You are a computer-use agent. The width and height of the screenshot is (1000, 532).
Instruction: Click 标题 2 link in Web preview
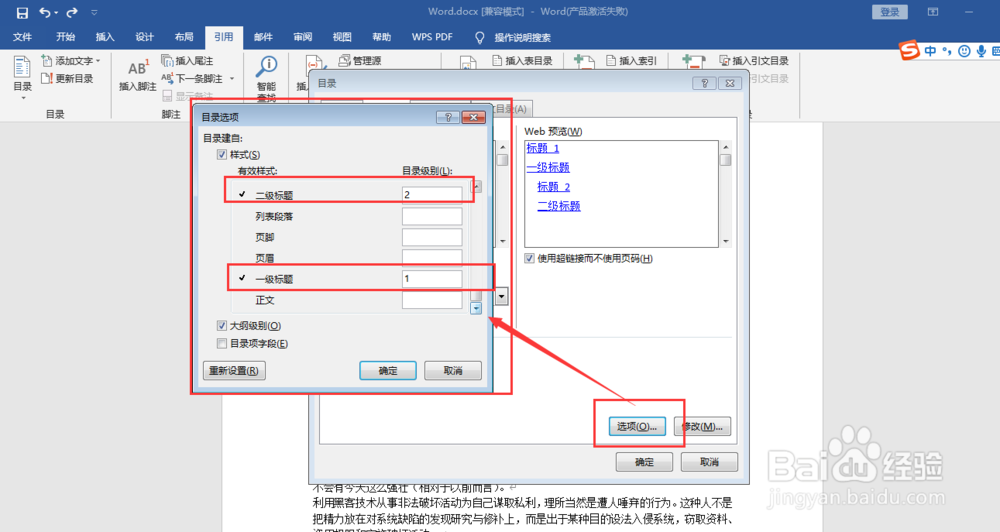pyautogui.click(x=554, y=186)
